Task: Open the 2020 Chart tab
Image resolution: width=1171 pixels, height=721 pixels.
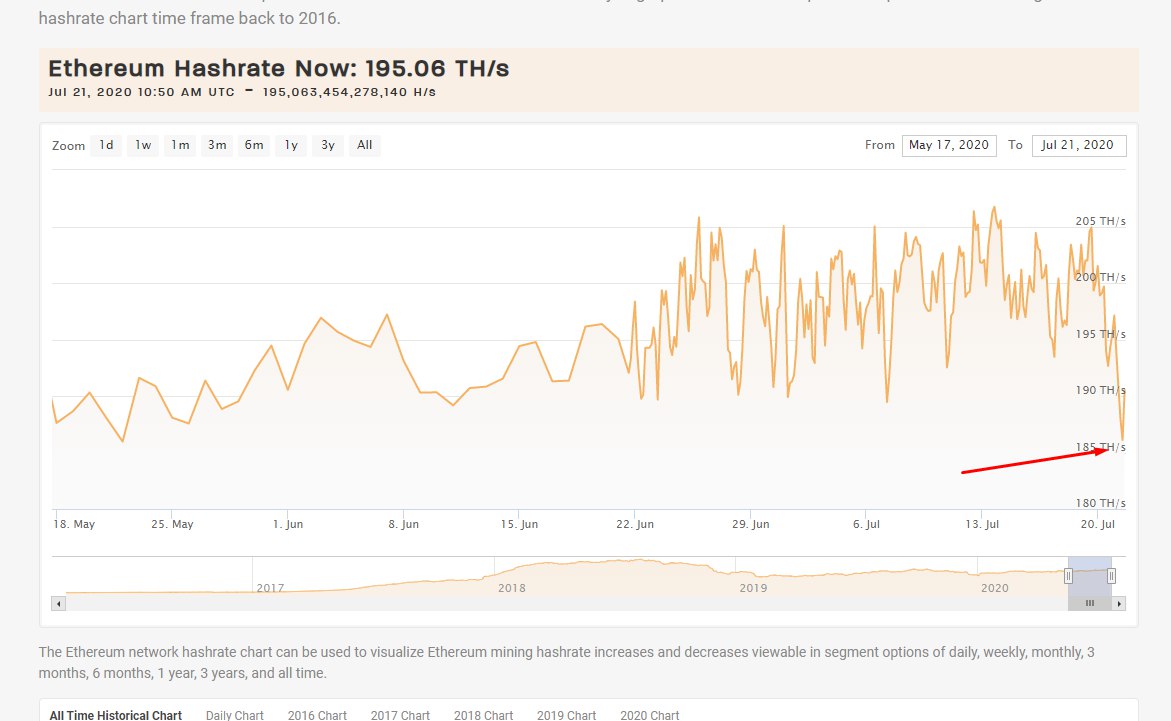Action: tap(650, 715)
